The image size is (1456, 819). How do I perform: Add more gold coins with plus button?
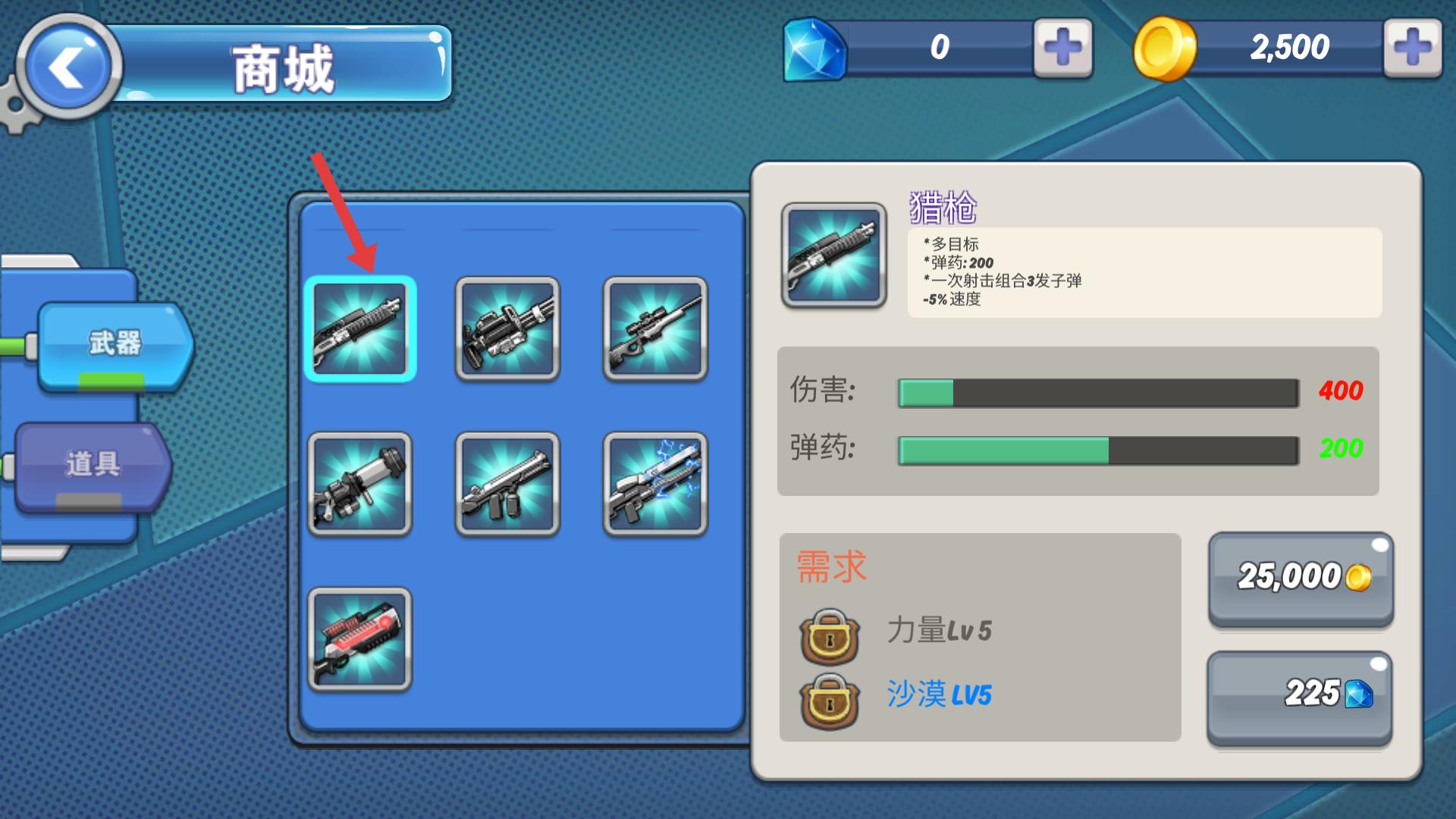tap(1412, 48)
